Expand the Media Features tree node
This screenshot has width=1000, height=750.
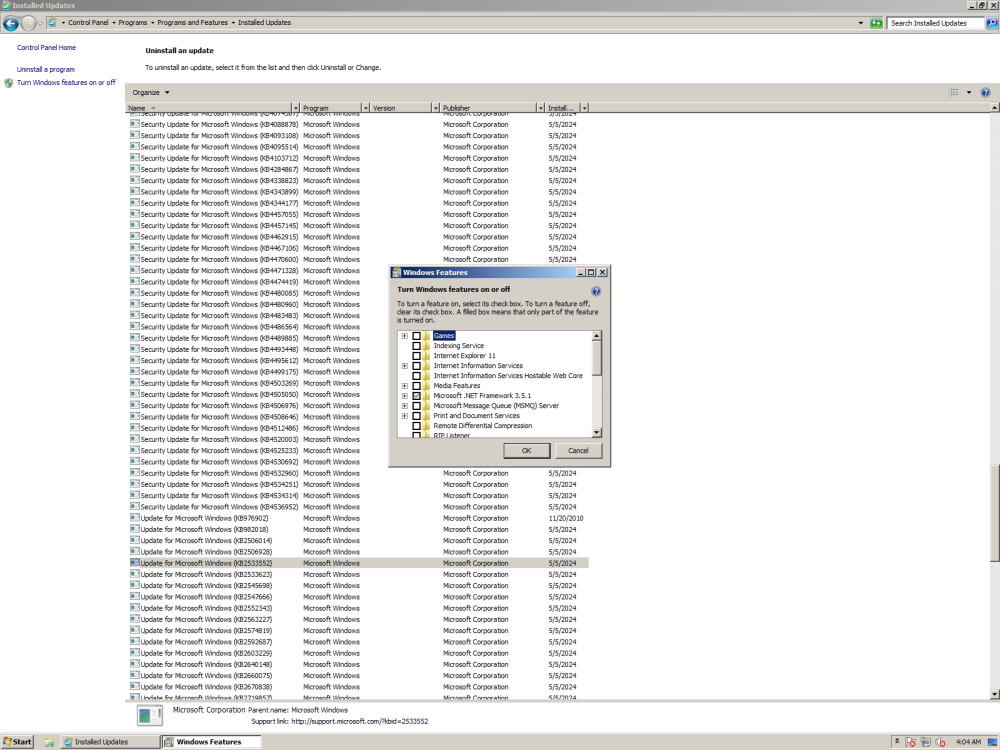coord(405,386)
